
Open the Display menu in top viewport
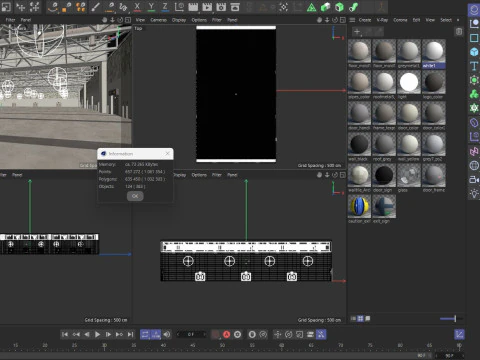[x=179, y=20]
